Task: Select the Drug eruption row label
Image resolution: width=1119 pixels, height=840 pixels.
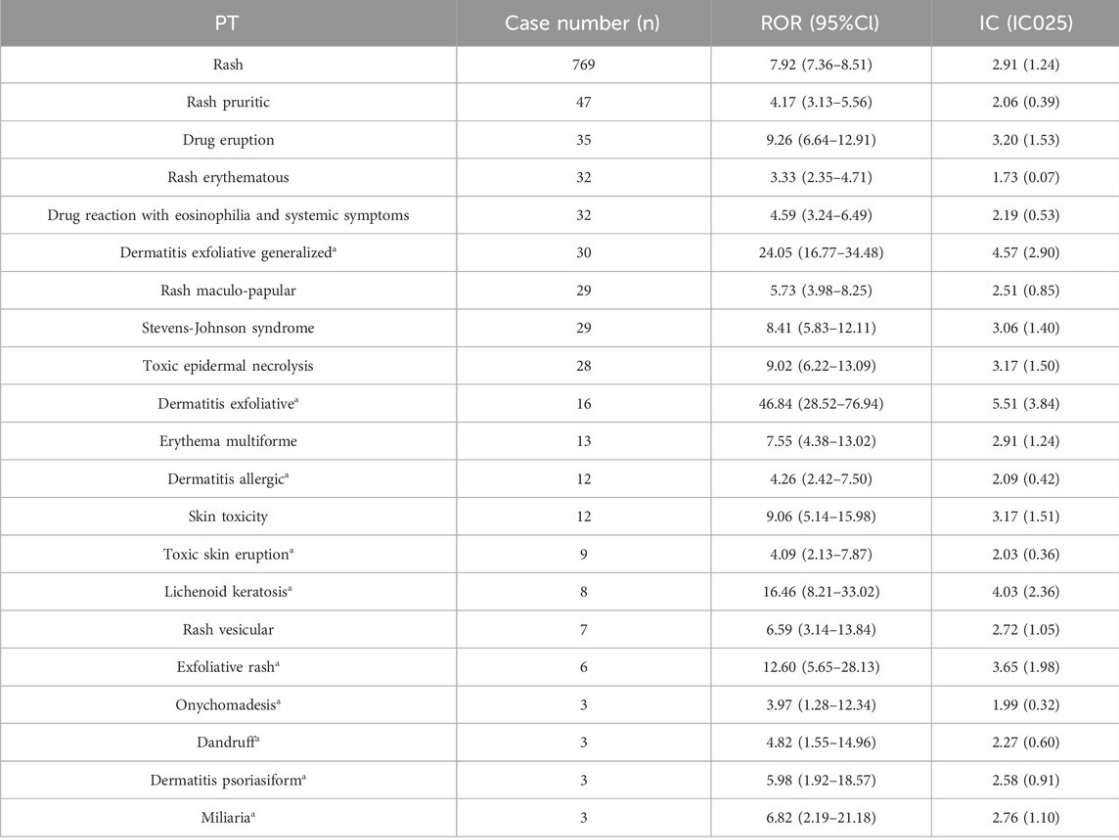Action: (x=228, y=140)
